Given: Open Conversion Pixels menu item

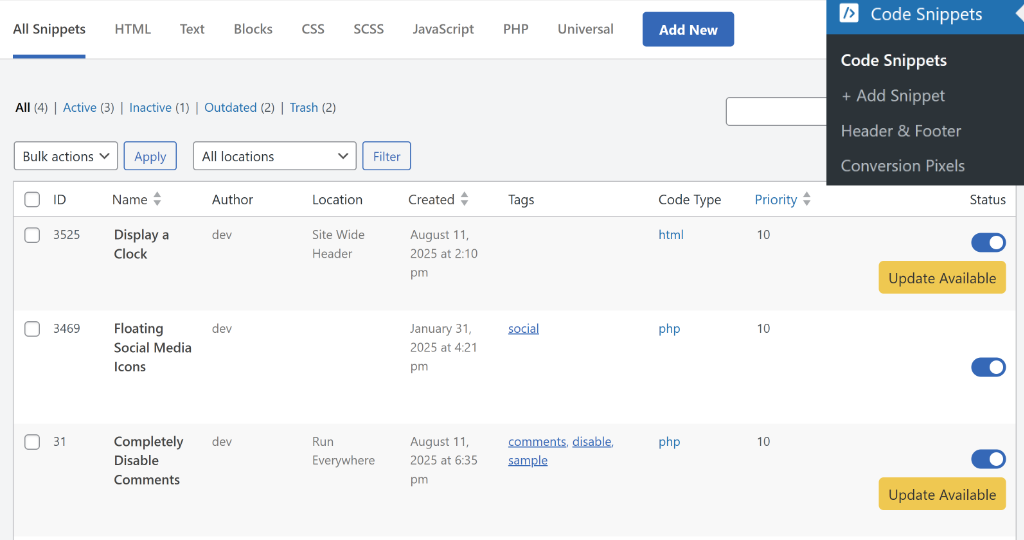Looking at the screenshot, I should 903,166.
